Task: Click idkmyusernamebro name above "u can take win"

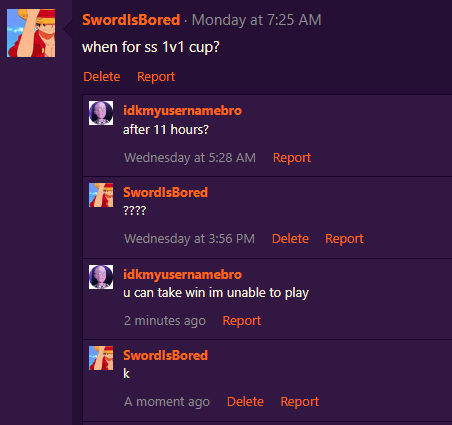Action: pyautogui.click(x=182, y=275)
